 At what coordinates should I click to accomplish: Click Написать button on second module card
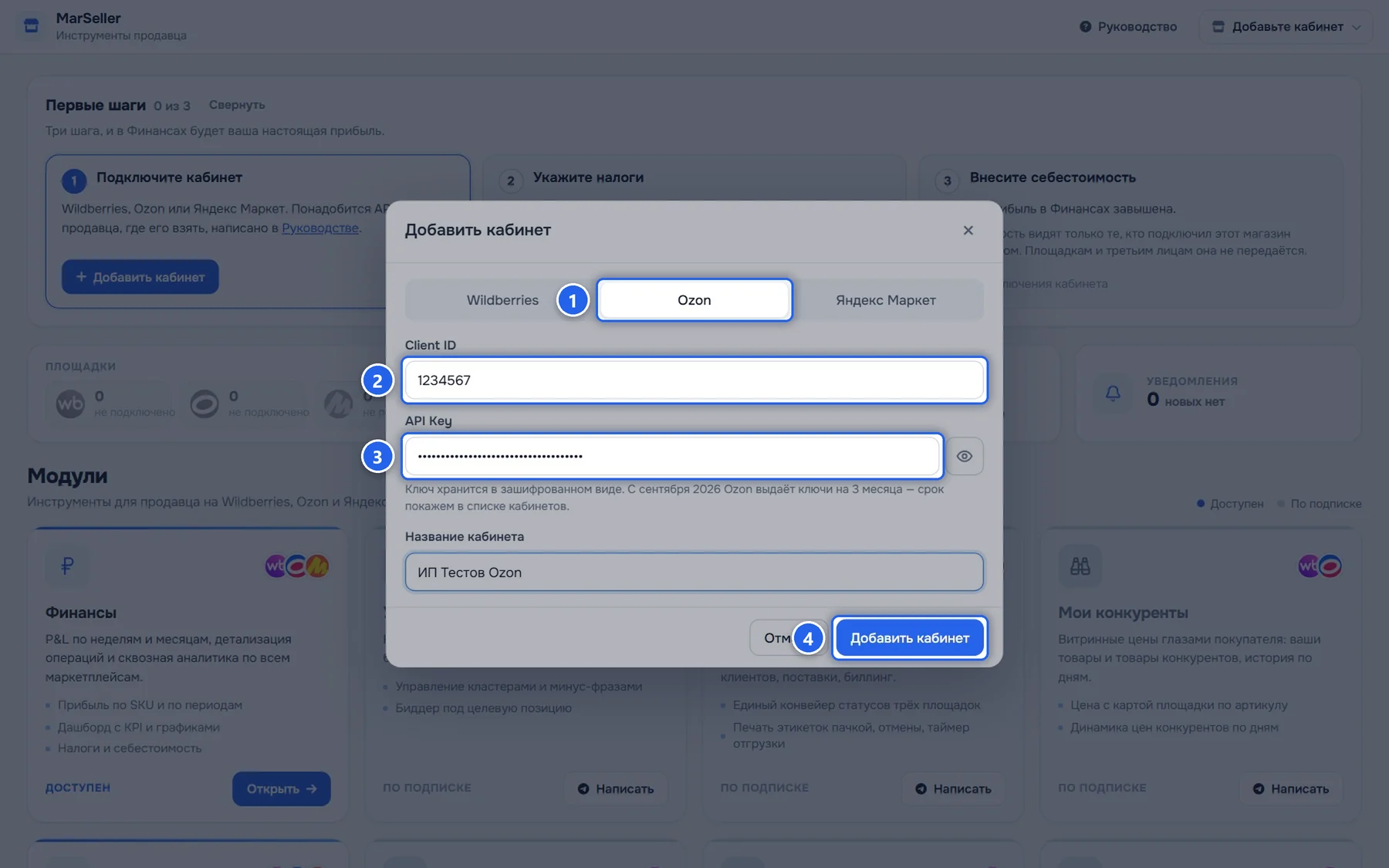[616, 789]
